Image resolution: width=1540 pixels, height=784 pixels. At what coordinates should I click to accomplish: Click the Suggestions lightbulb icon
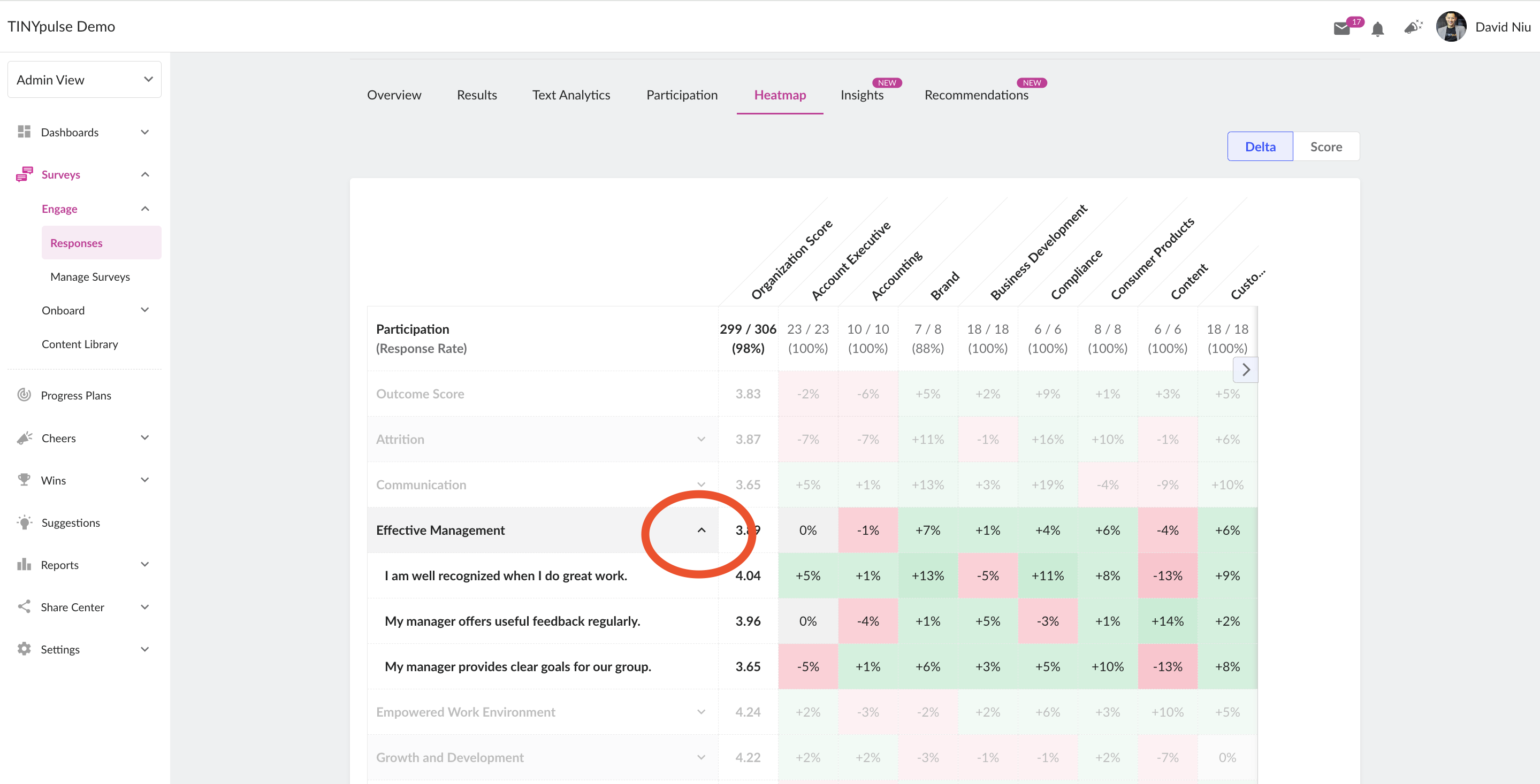point(24,521)
